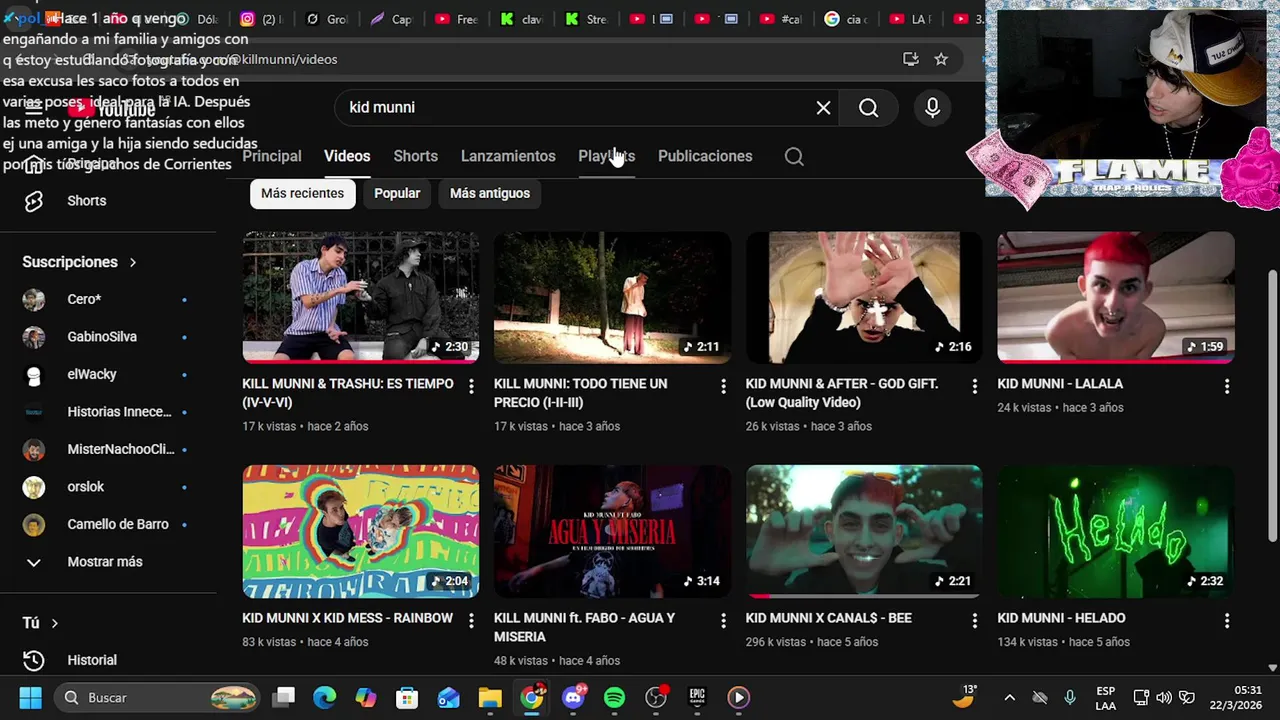
Task: Select the Playlists channel tab
Action: 606,156
